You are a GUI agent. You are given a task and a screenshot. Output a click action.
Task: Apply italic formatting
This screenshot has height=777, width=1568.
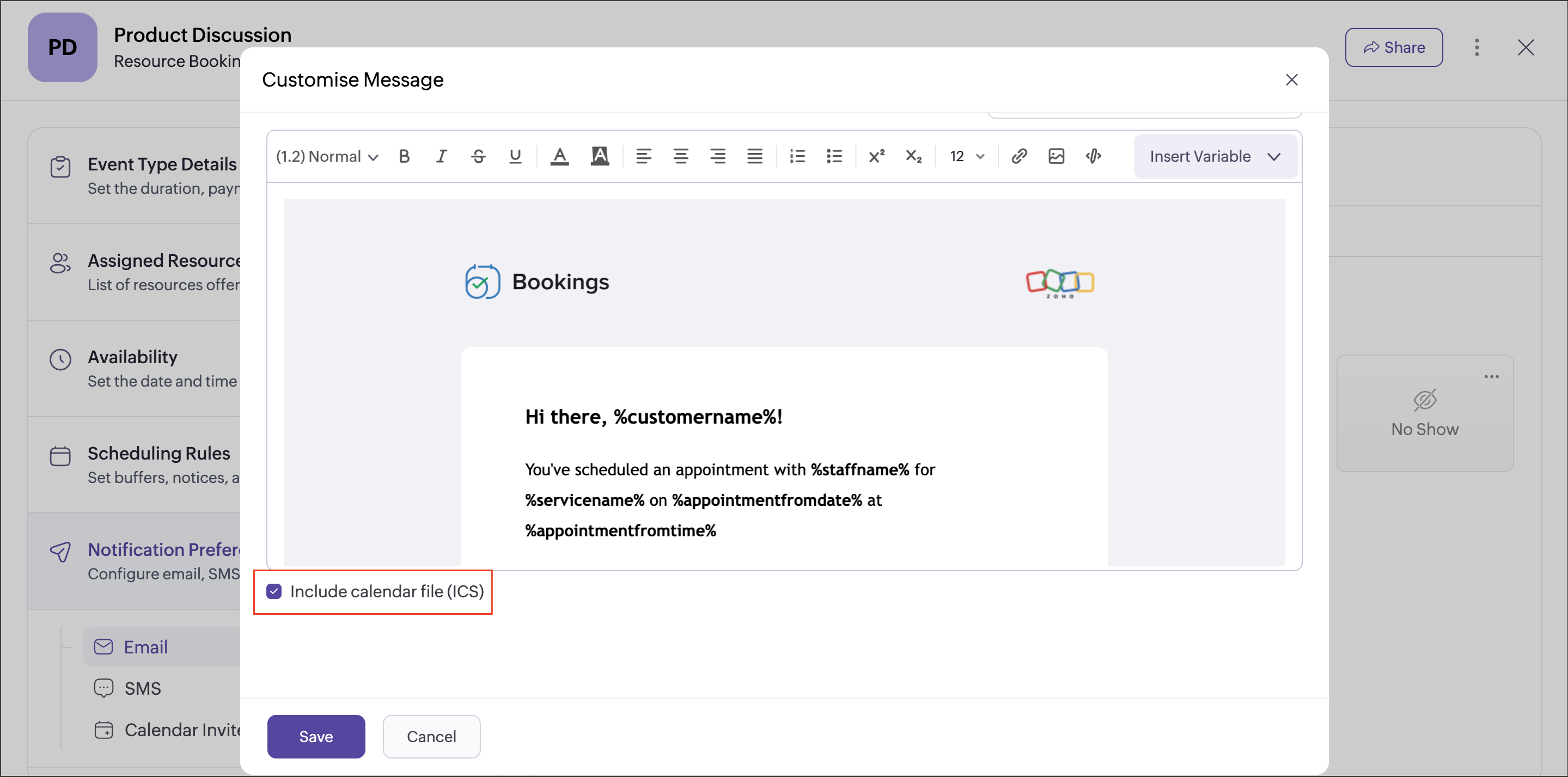pos(441,156)
